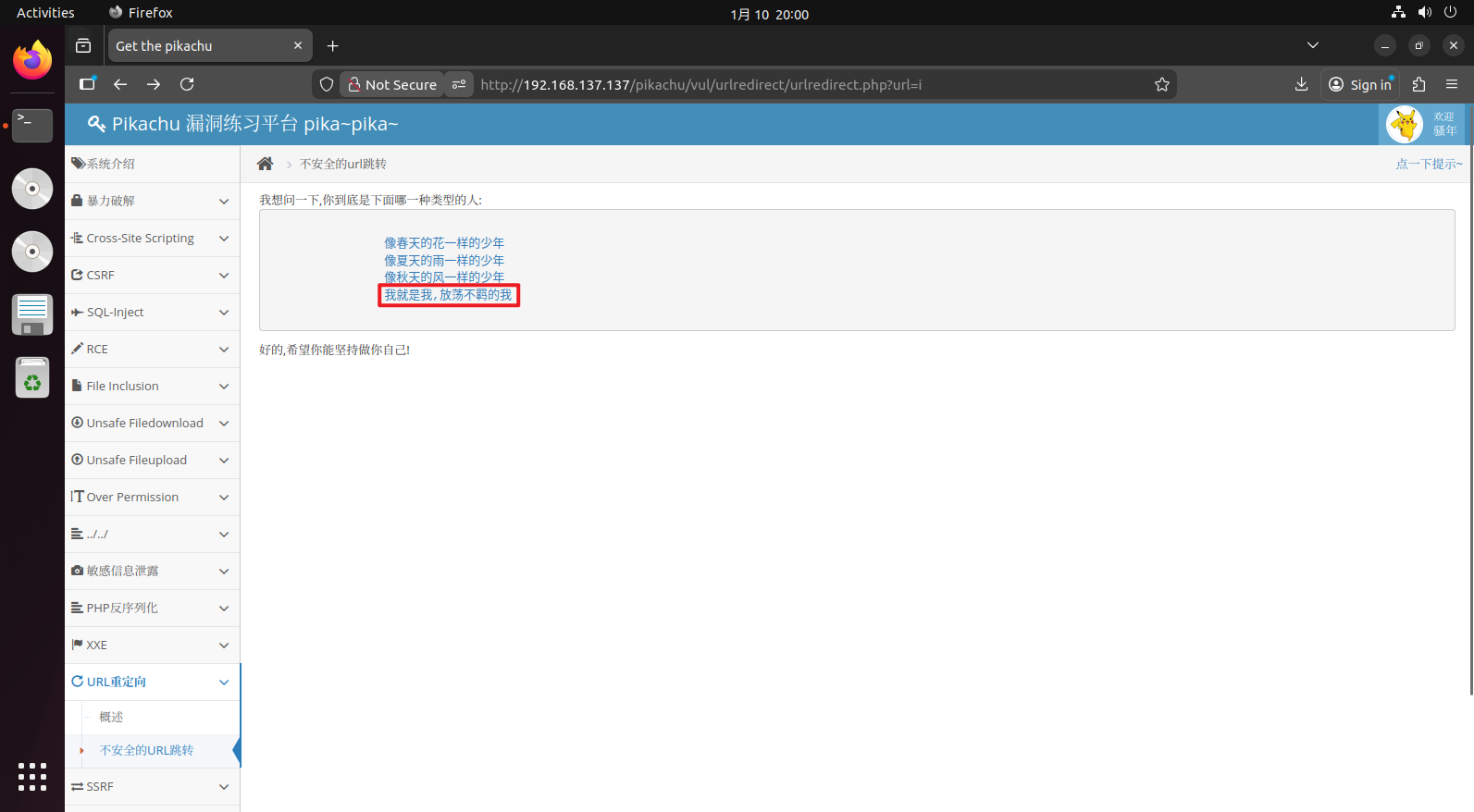Open the clock and calendar panel
The image size is (1474, 812).
click(x=769, y=14)
